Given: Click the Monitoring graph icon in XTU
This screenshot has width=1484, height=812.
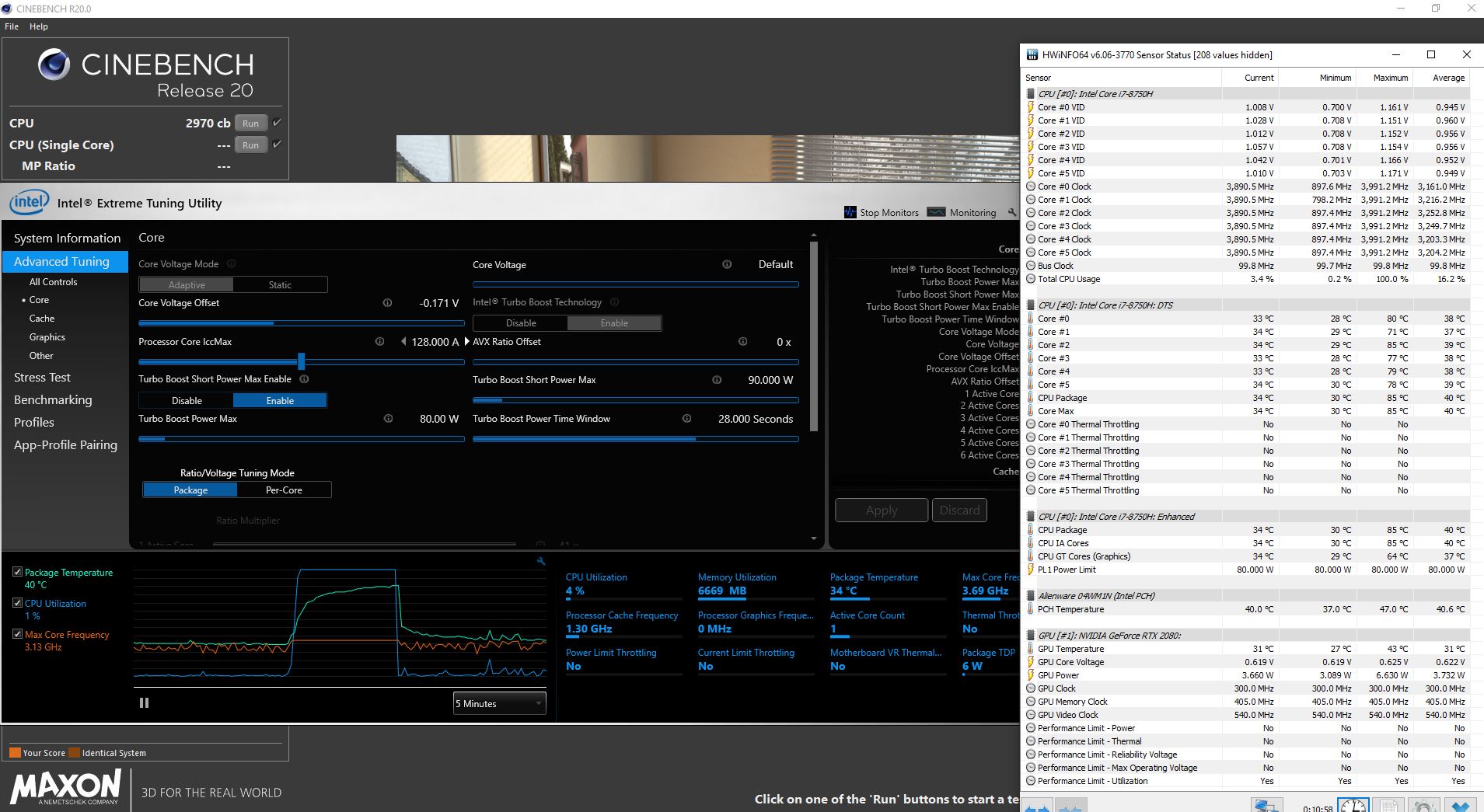Looking at the screenshot, I should 937,212.
